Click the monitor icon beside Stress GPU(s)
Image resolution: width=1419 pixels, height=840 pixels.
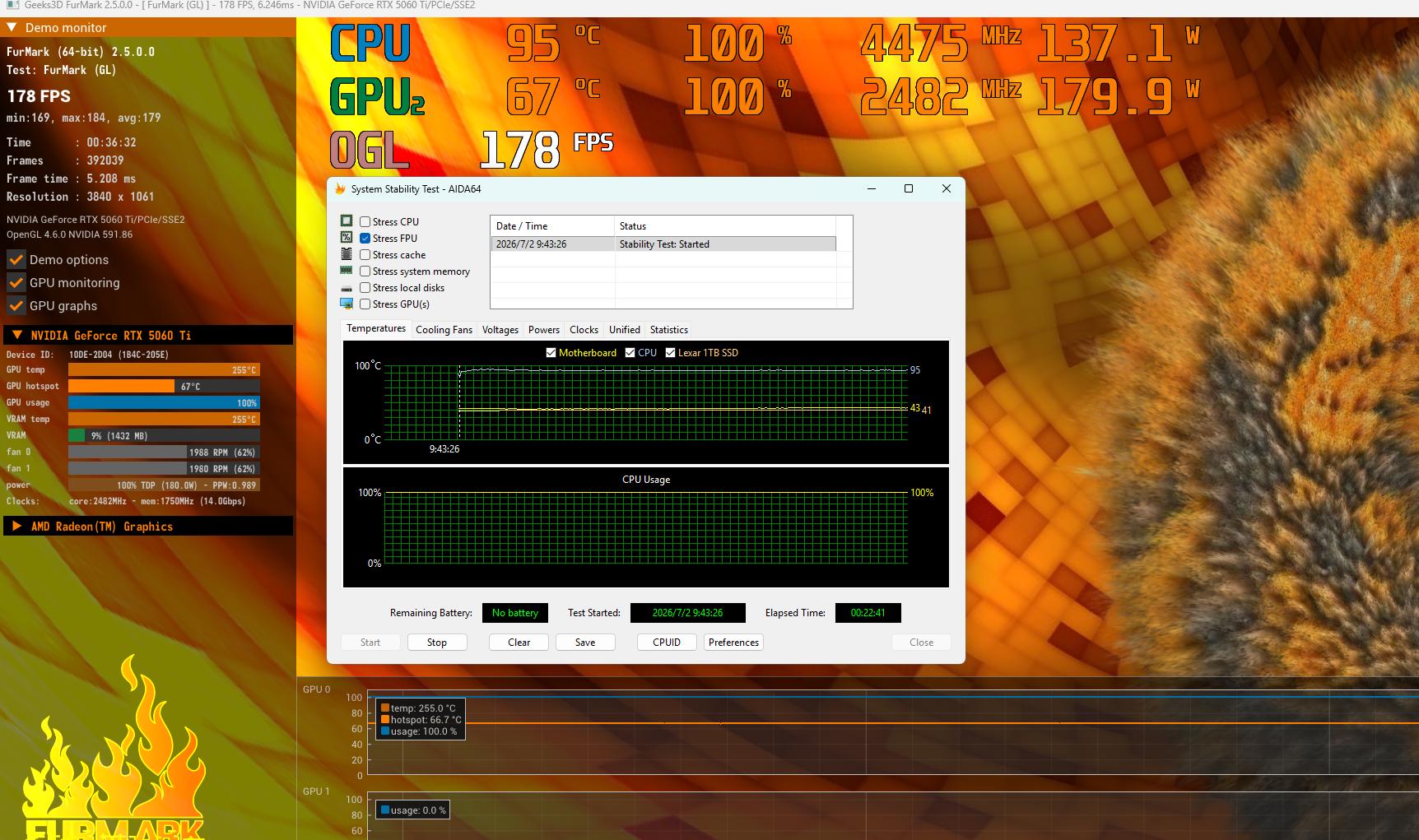347,304
